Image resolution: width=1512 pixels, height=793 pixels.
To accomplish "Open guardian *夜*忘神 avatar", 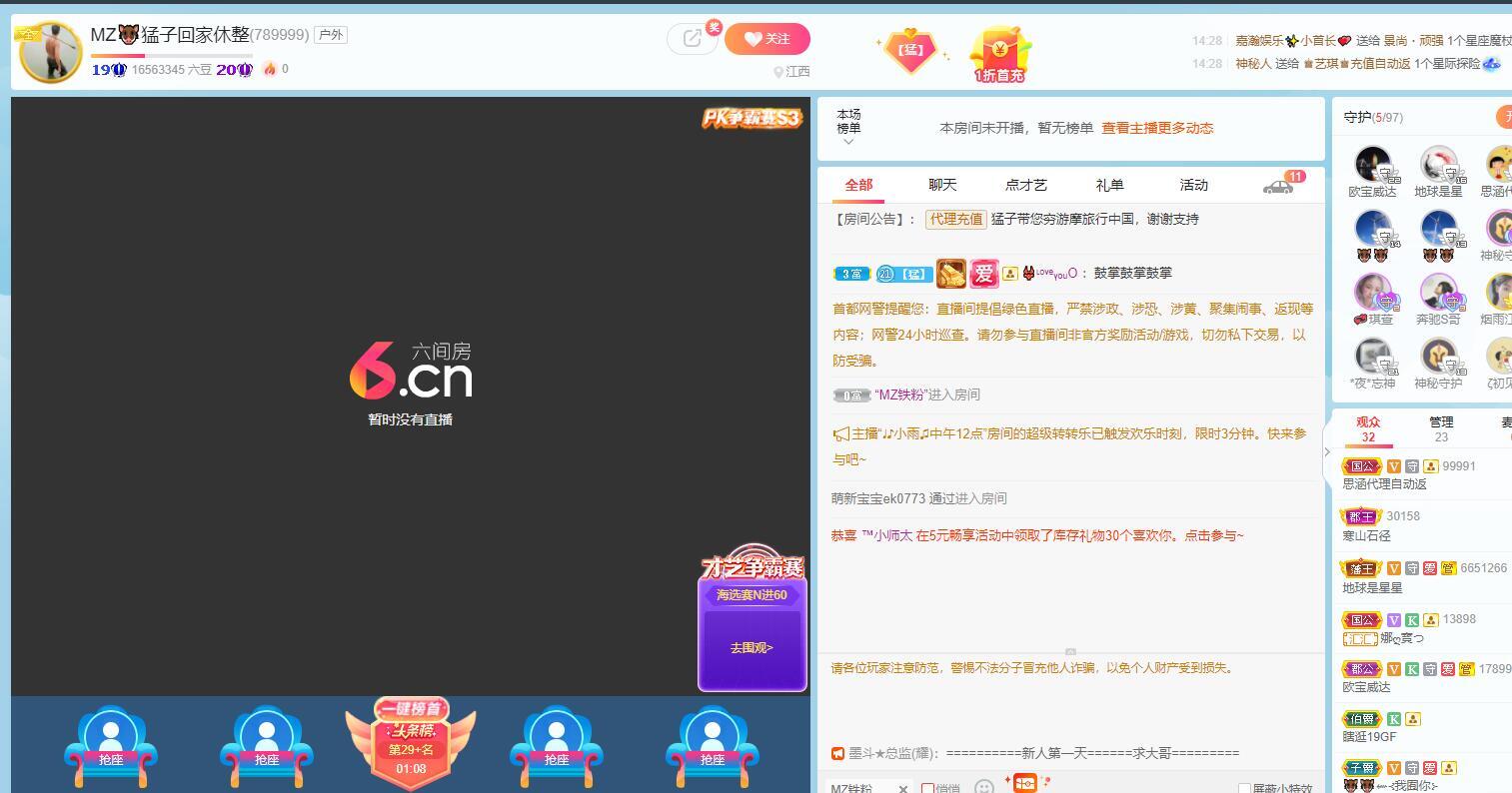I will point(1372,356).
